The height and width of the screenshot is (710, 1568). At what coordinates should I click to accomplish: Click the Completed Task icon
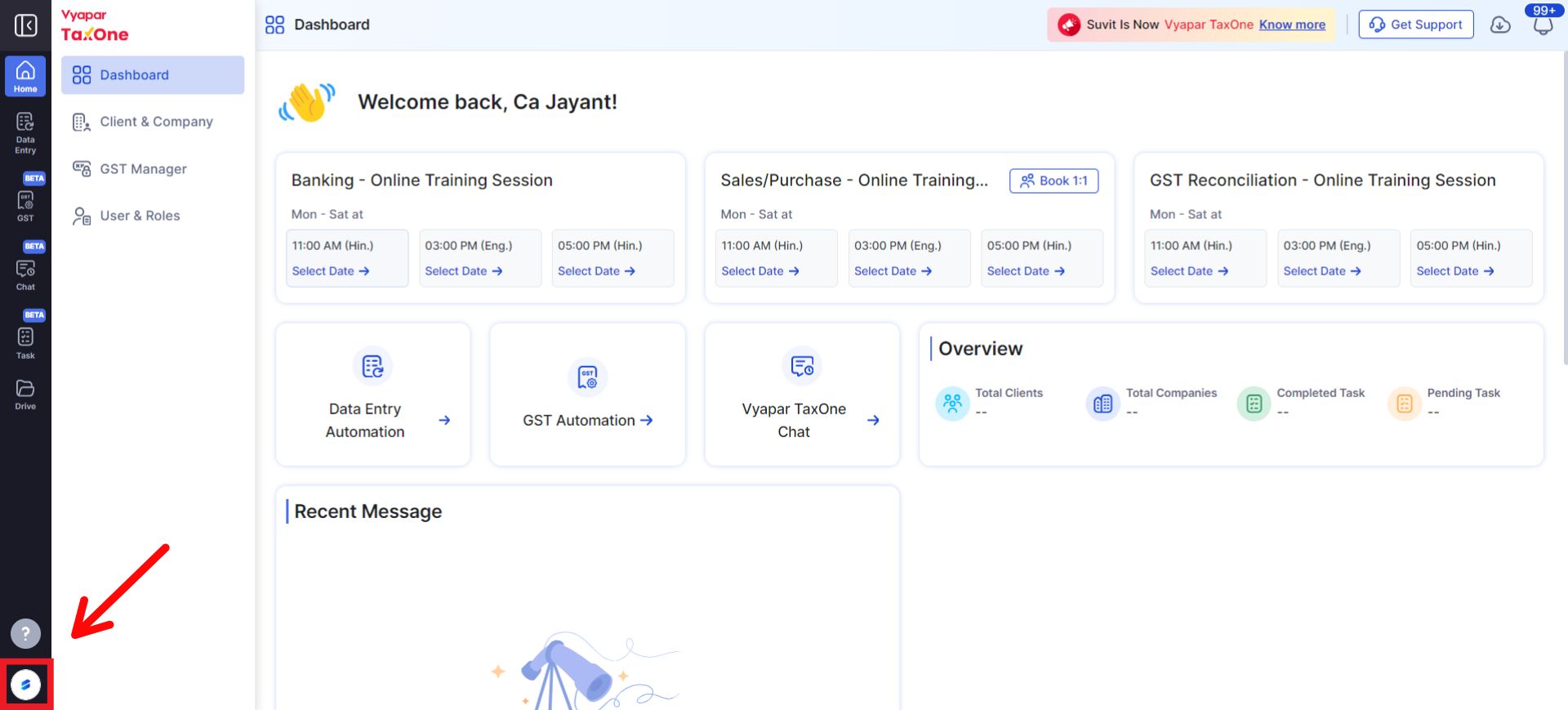click(1254, 404)
